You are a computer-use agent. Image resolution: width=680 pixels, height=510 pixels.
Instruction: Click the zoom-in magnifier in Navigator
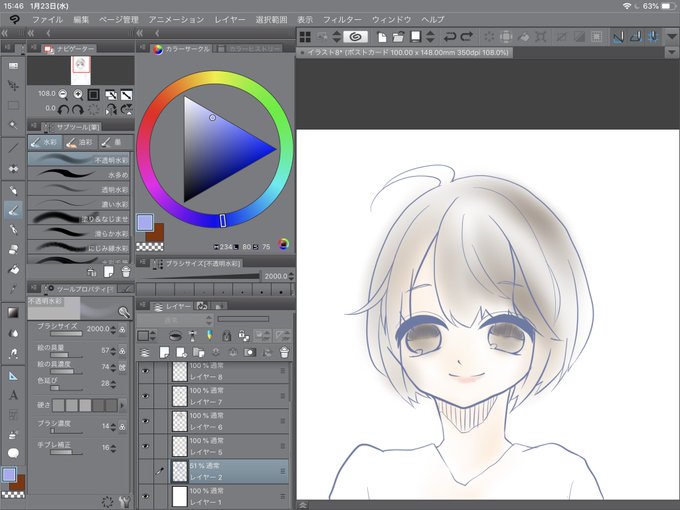(x=78, y=94)
